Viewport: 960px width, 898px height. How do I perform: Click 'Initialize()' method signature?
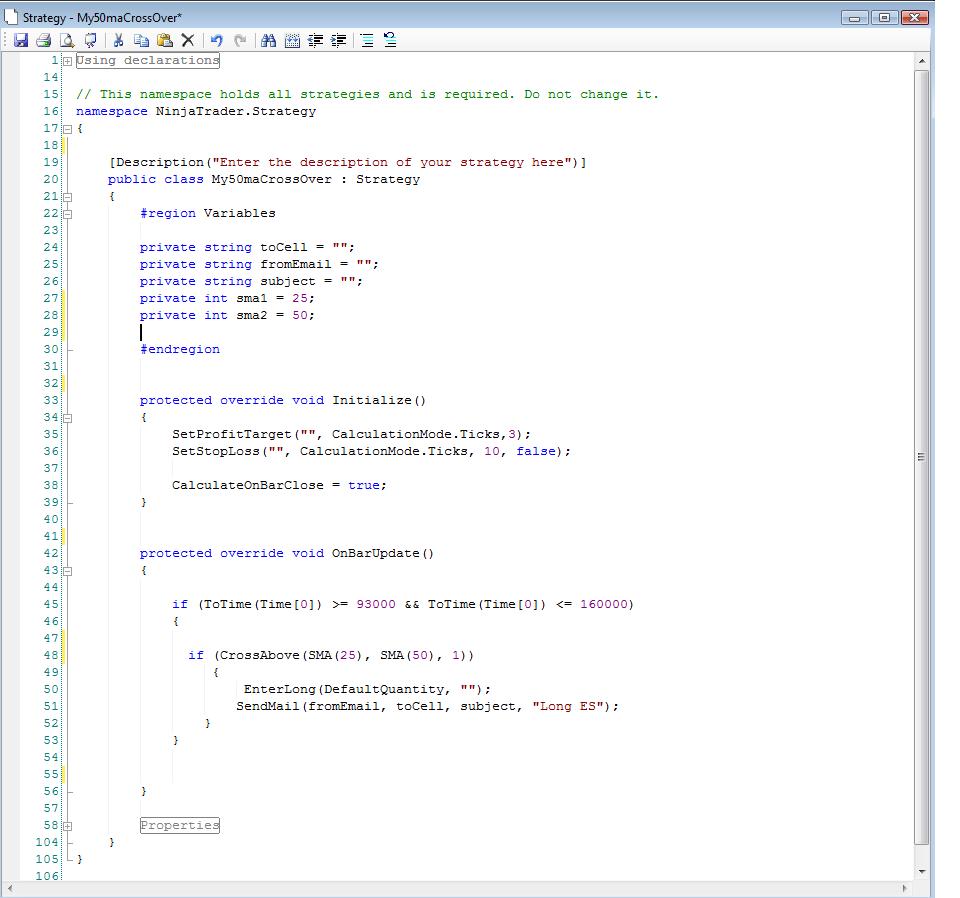click(282, 400)
